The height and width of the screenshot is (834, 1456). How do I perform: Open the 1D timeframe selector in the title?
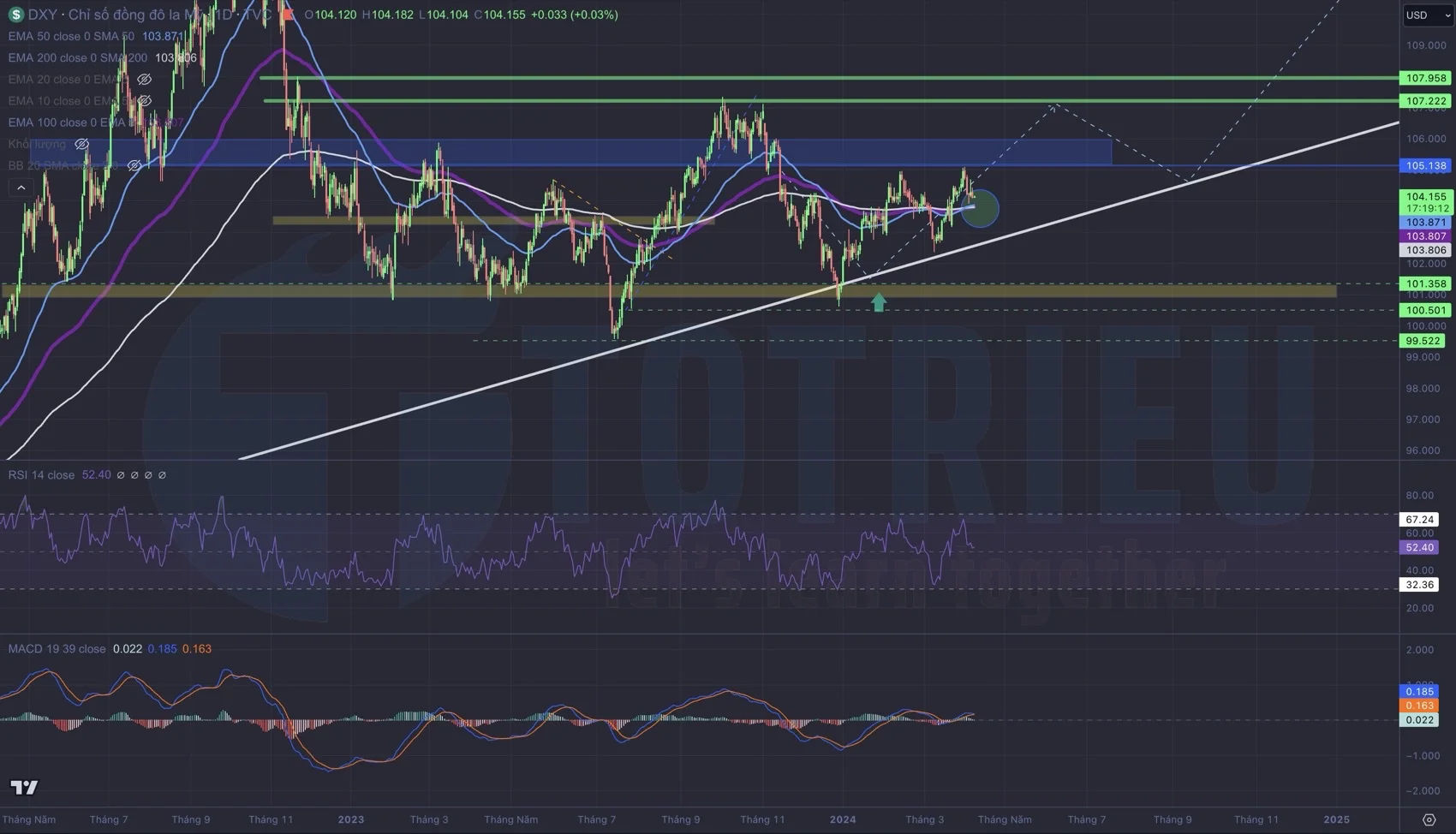[x=224, y=15]
